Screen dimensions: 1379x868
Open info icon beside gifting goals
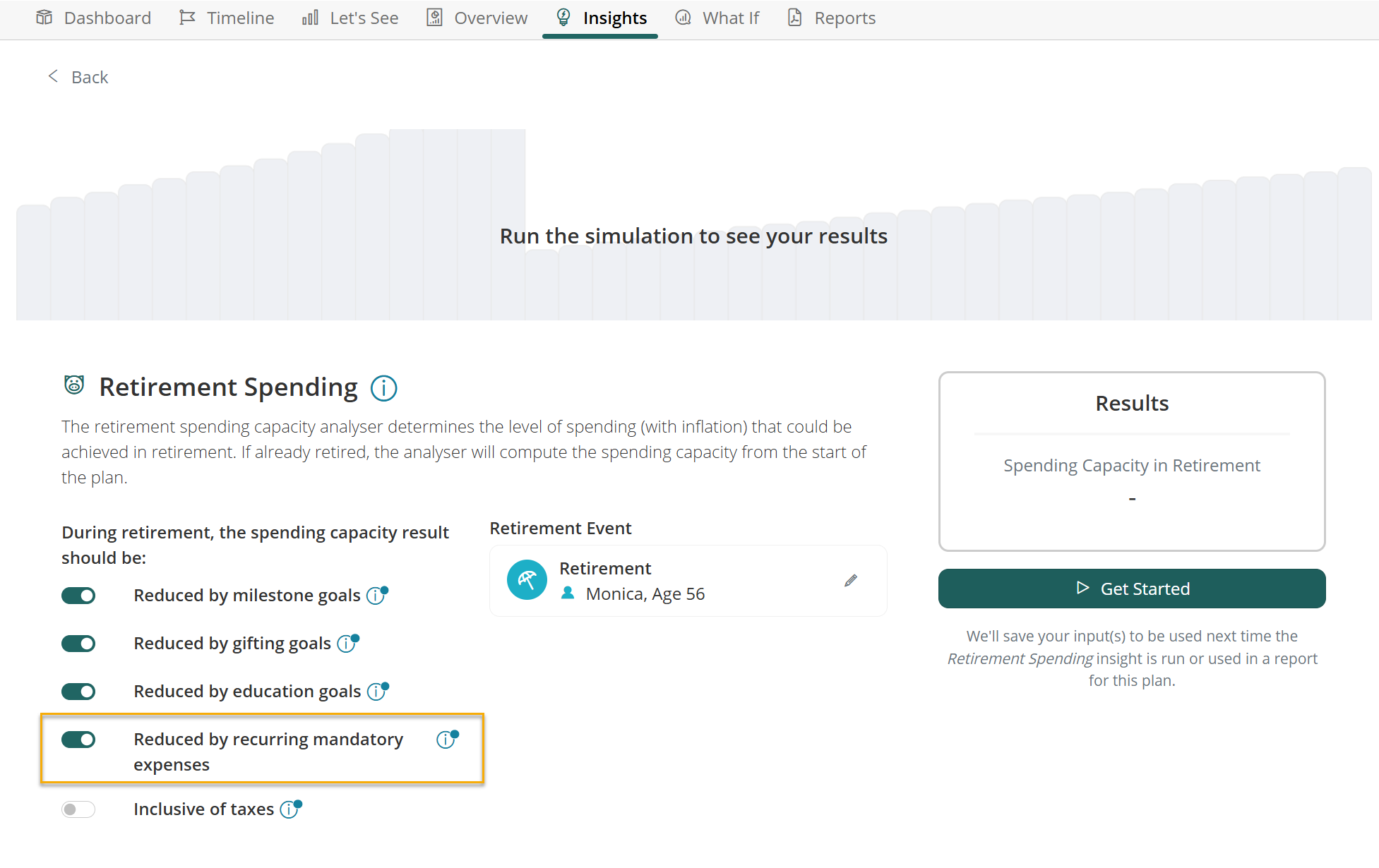coord(347,644)
